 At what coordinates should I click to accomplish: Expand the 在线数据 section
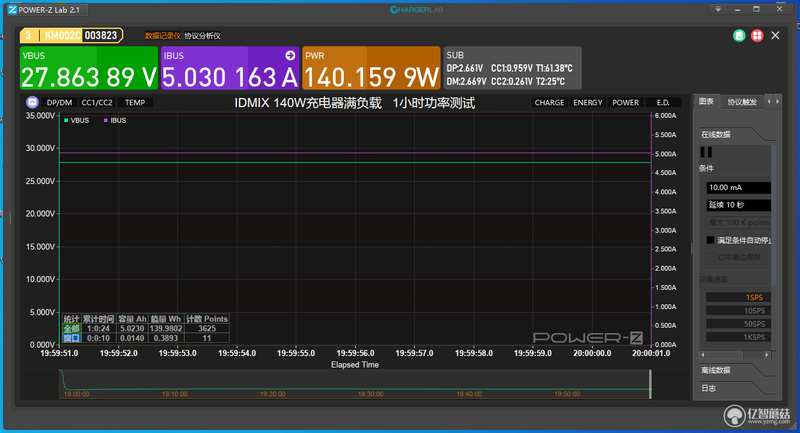[x=735, y=135]
